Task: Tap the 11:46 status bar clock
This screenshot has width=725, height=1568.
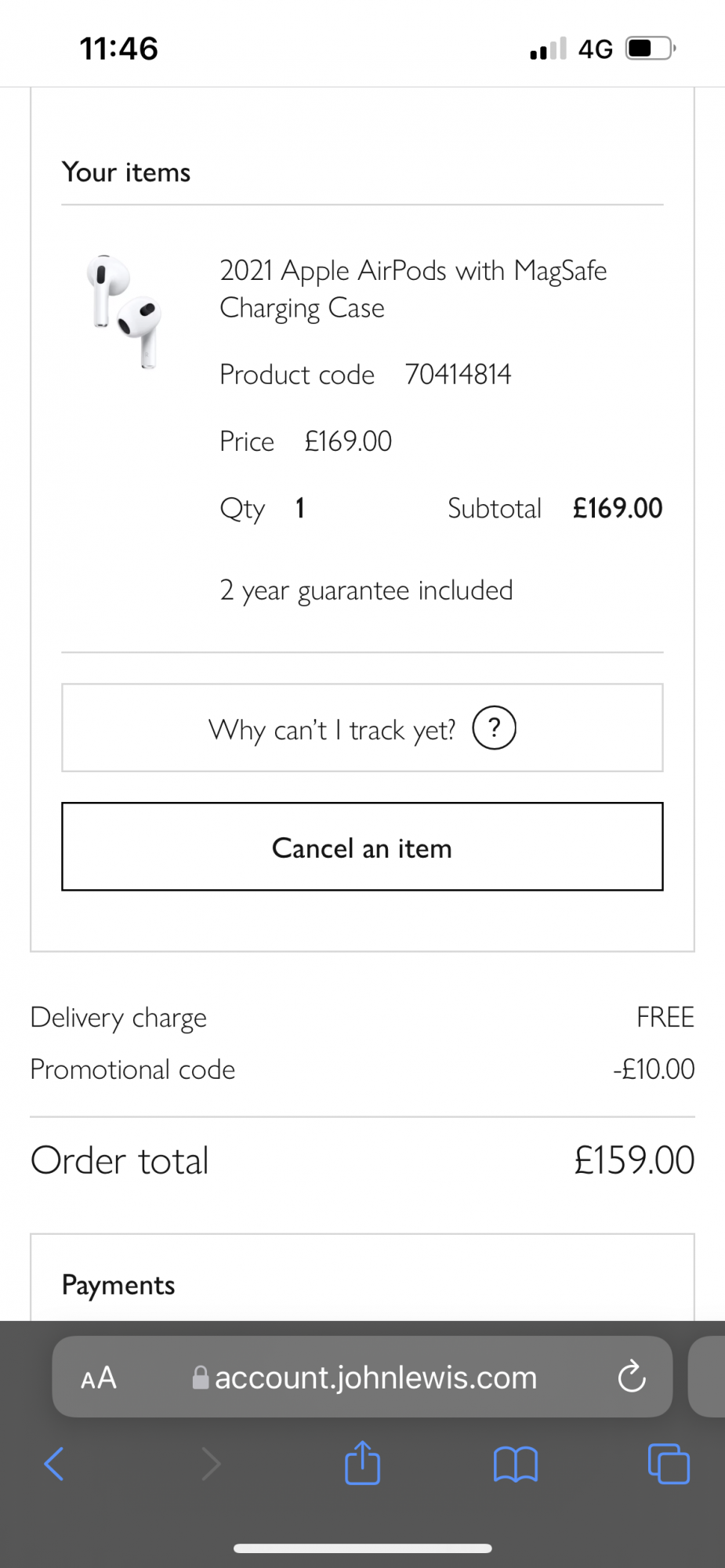Action: (x=119, y=49)
